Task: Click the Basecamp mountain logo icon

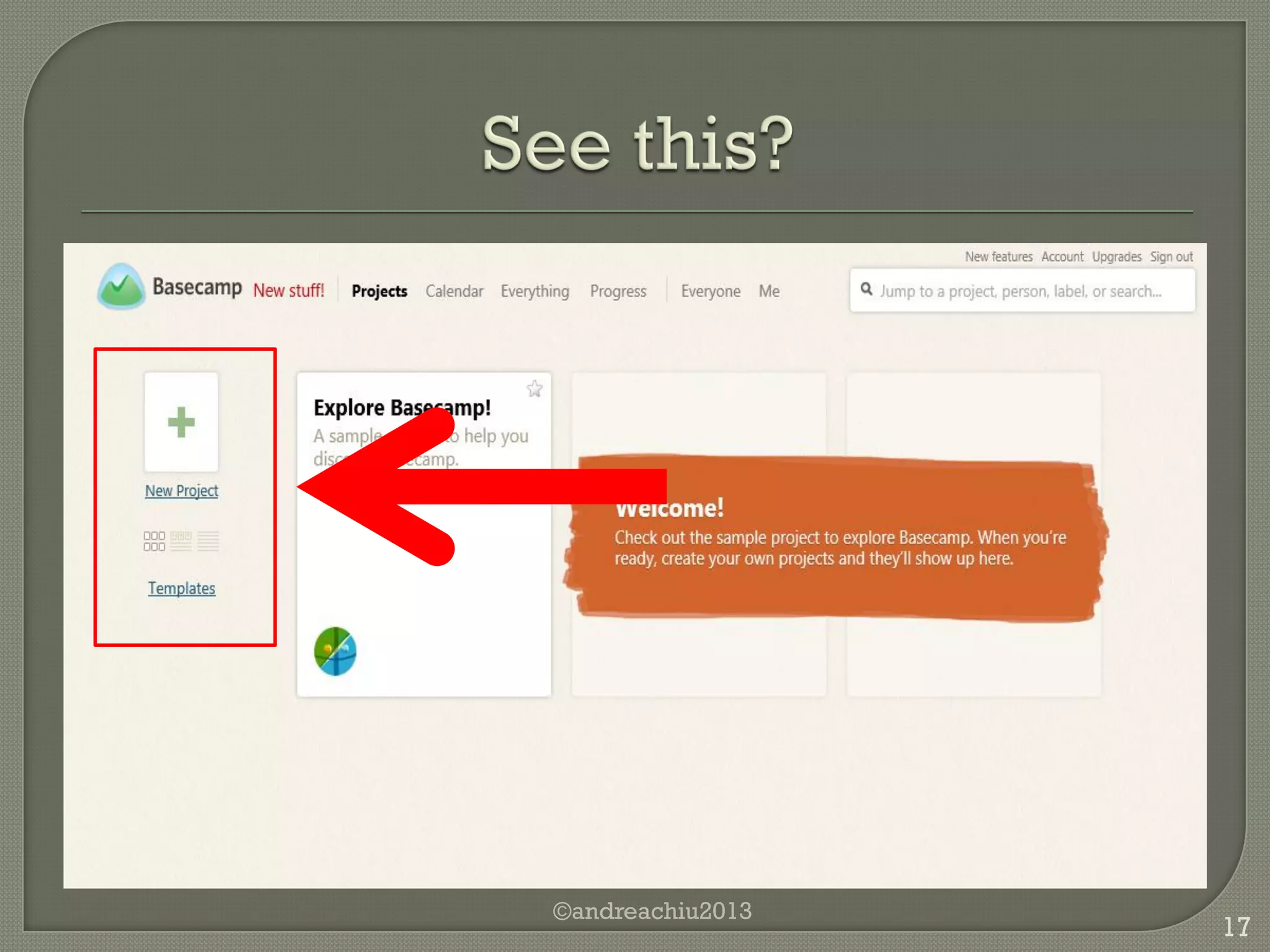Action: [x=121, y=287]
